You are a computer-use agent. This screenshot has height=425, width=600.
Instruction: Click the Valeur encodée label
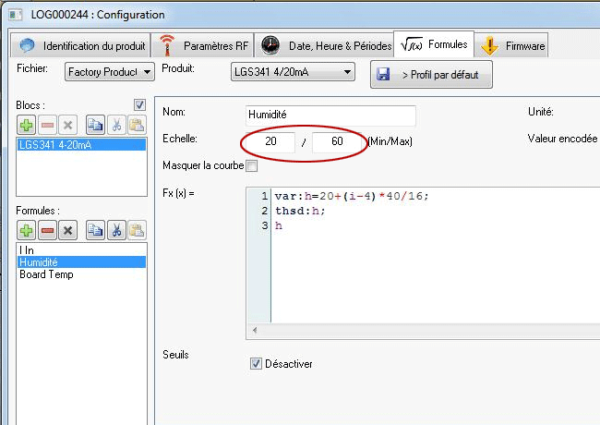point(562,138)
